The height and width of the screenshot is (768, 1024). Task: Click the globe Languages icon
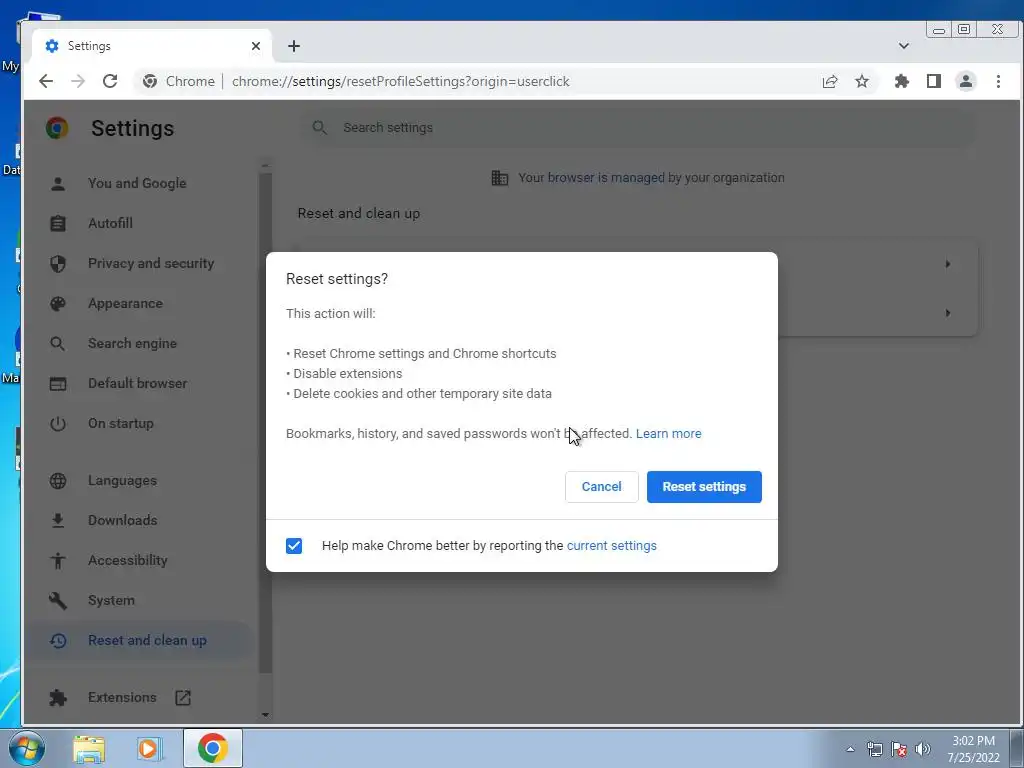[57, 481]
